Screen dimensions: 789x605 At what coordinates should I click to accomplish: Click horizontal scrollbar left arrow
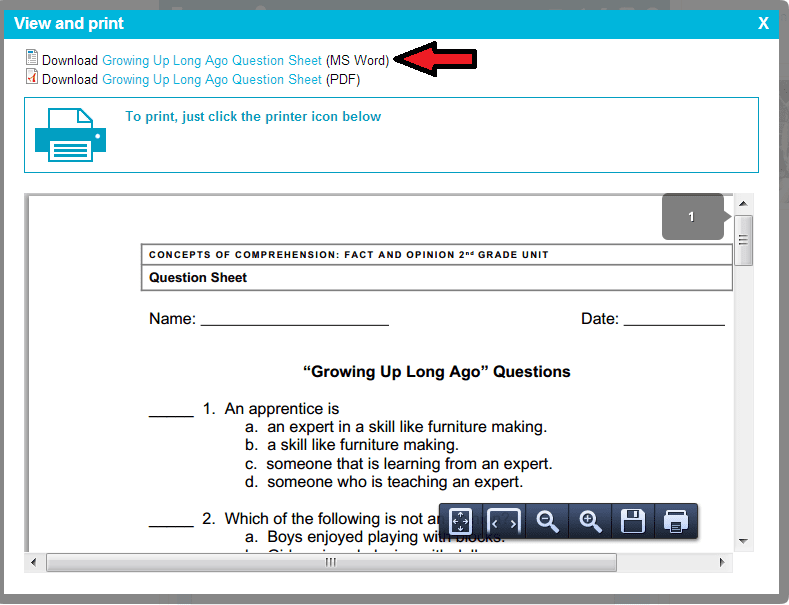34,562
